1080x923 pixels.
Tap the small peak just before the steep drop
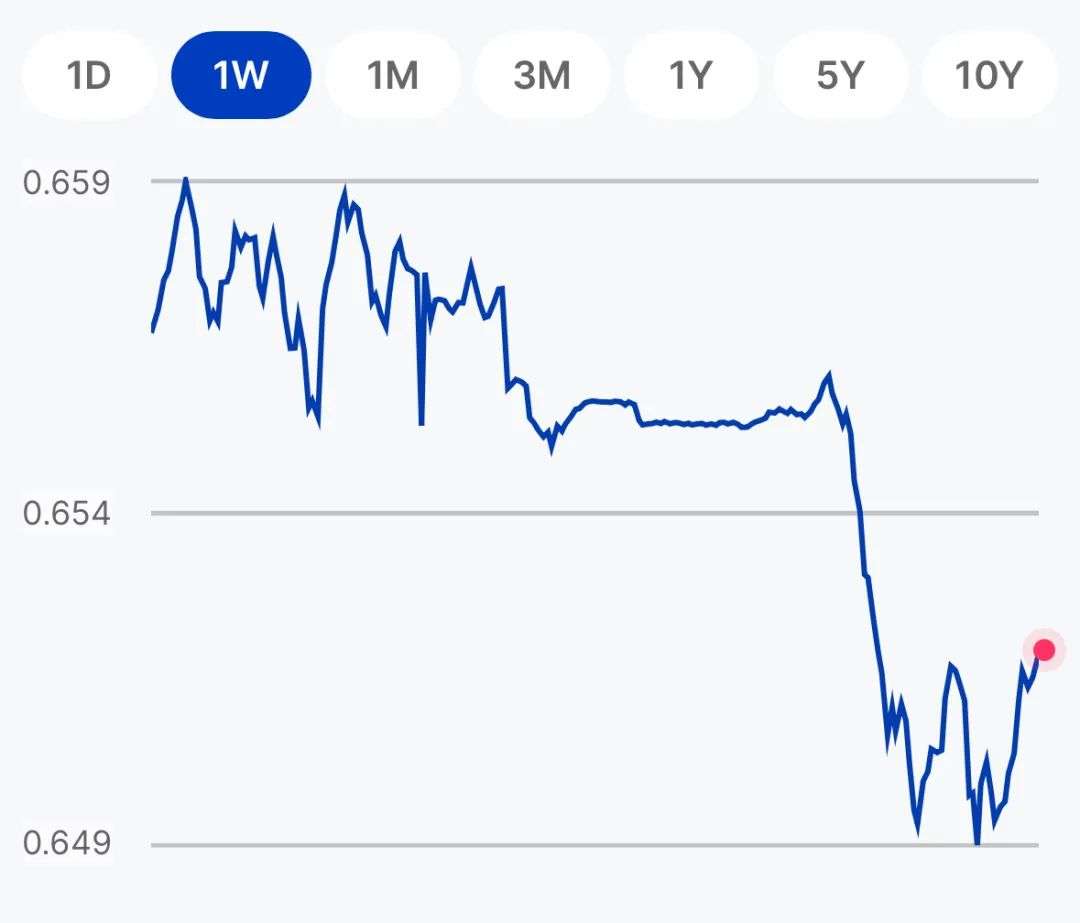coord(829,376)
